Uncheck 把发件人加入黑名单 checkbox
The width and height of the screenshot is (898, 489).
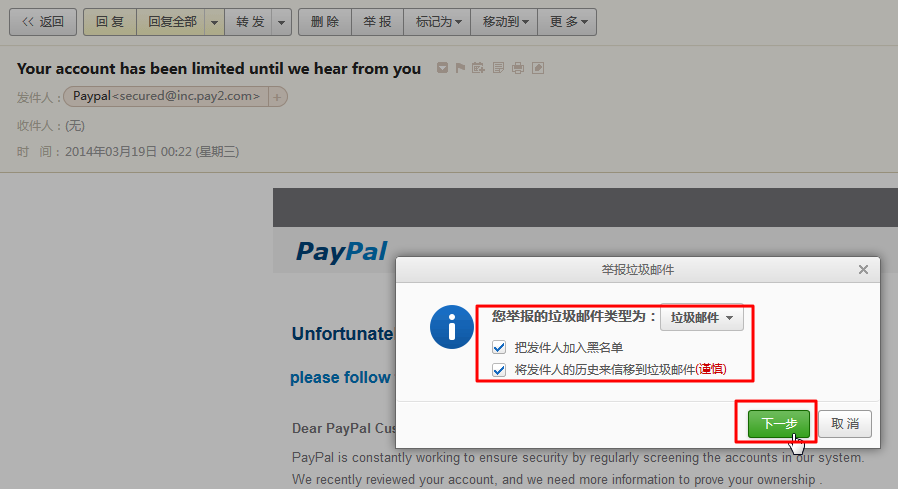point(499,348)
